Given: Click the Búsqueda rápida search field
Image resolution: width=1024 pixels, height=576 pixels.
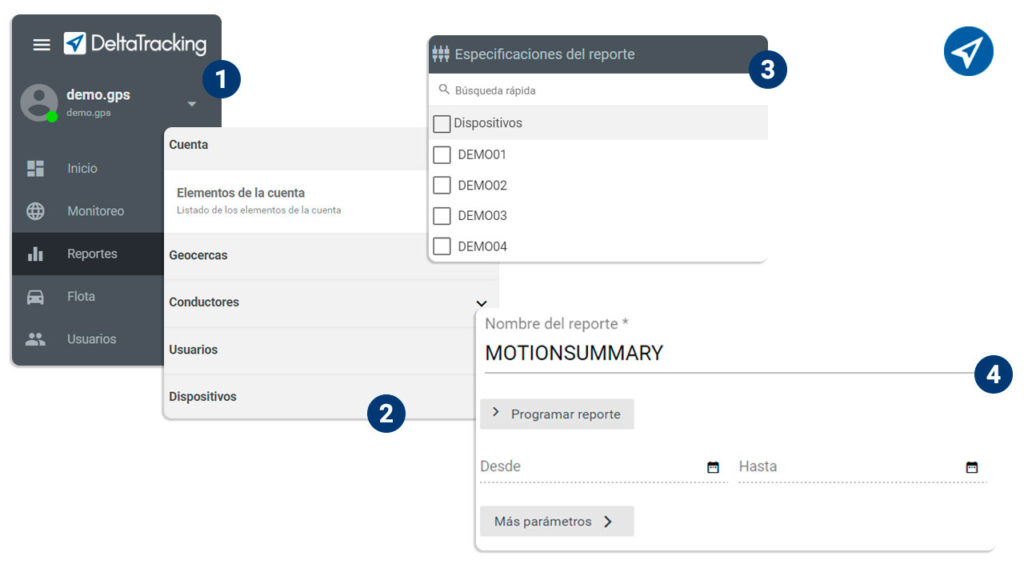Looking at the screenshot, I should coord(598,90).
